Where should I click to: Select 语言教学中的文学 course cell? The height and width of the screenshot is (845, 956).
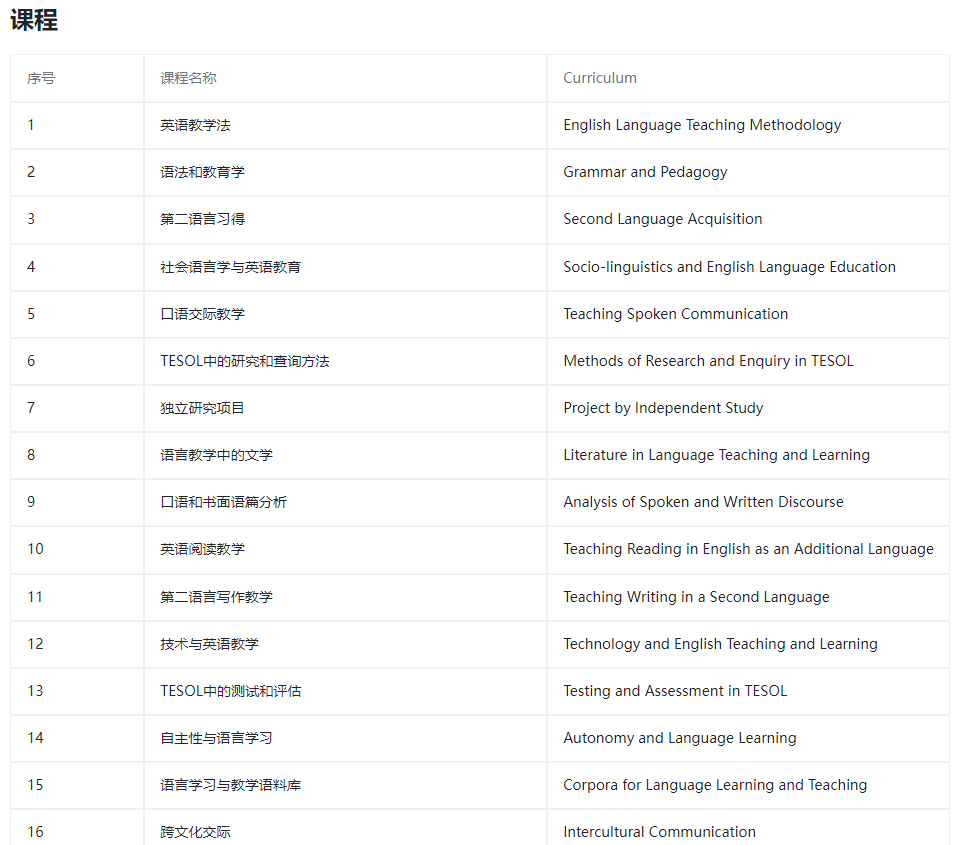pos(216,455)
